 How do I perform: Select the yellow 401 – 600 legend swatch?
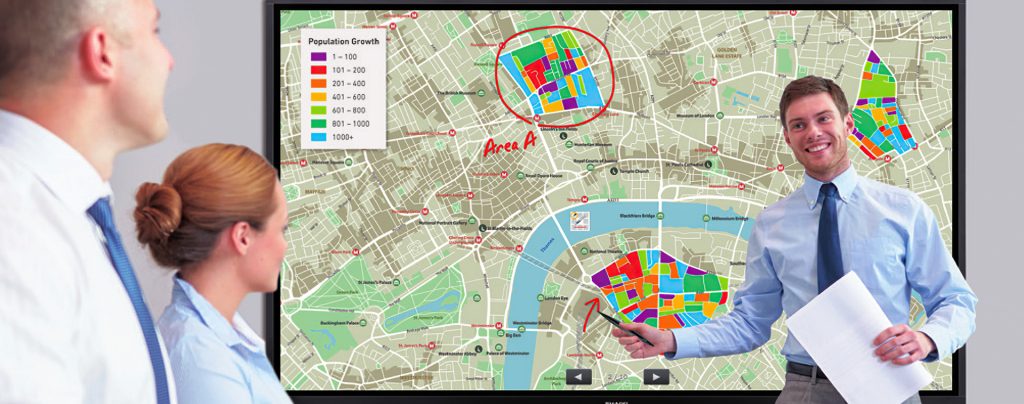pos(318,97)
